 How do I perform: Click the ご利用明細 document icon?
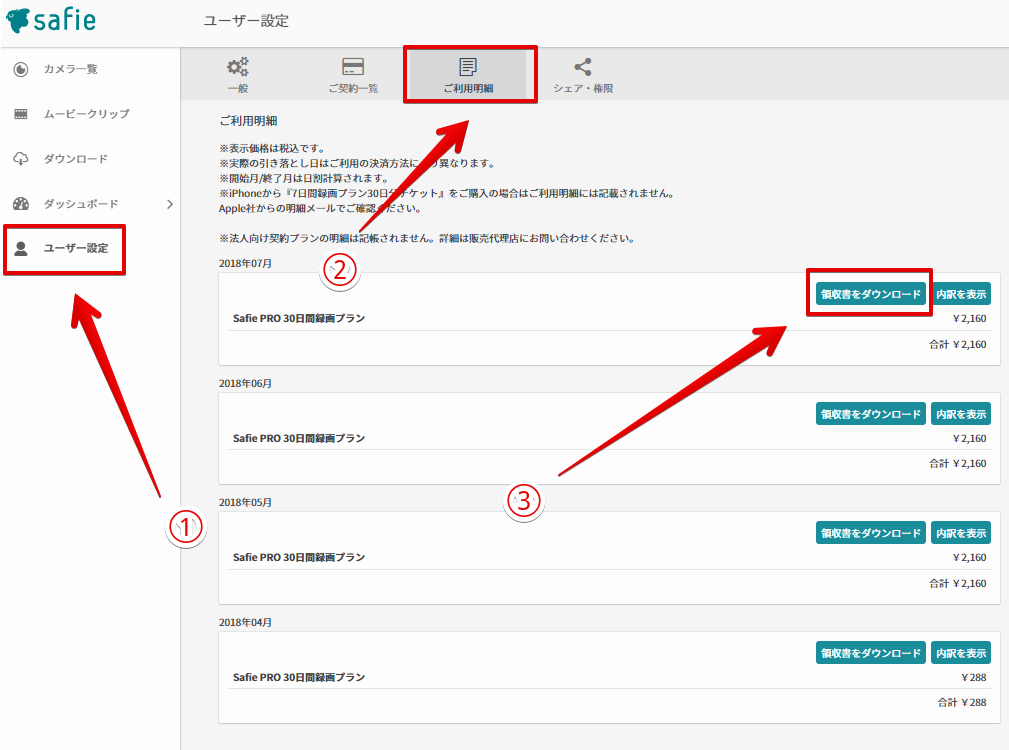pyautogui.click(x=468, y=66)
